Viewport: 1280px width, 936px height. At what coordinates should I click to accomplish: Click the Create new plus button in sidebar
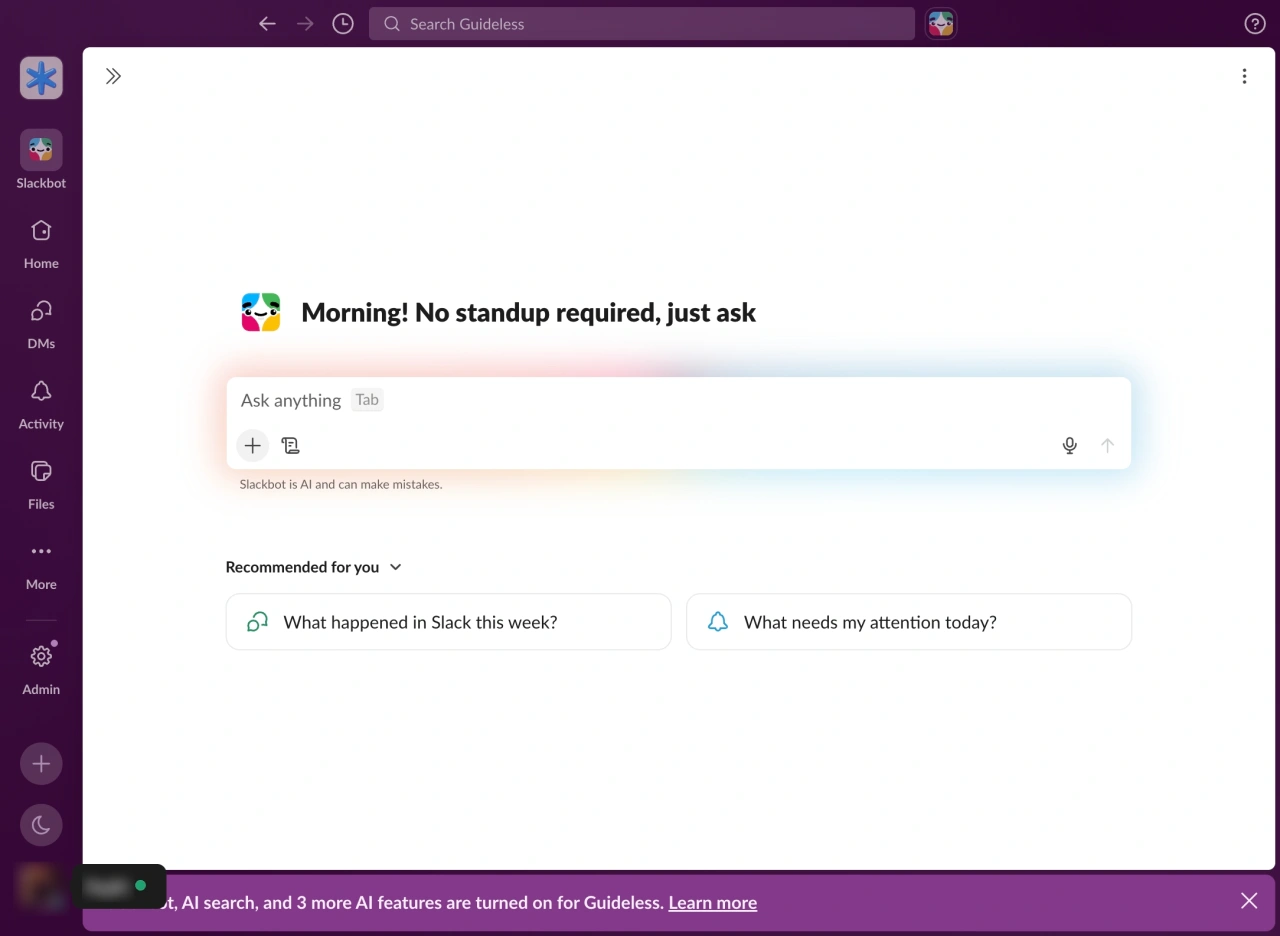[41, 764]
